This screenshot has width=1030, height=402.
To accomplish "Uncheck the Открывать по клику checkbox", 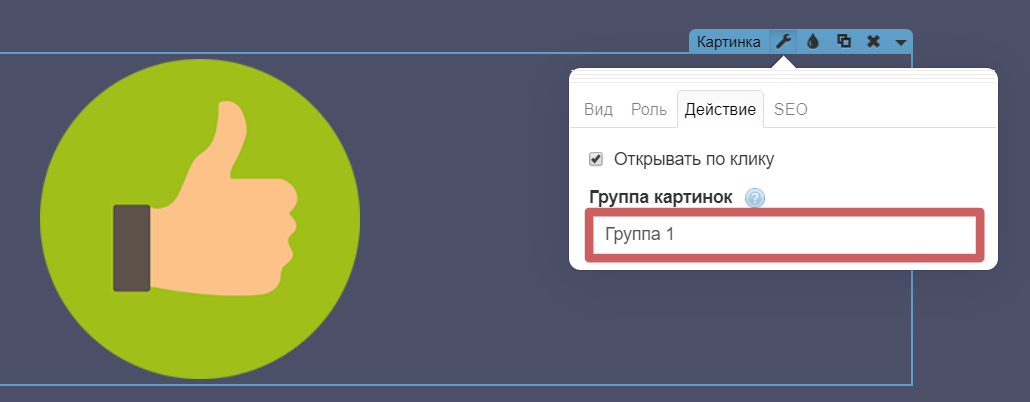I will 596,159.
